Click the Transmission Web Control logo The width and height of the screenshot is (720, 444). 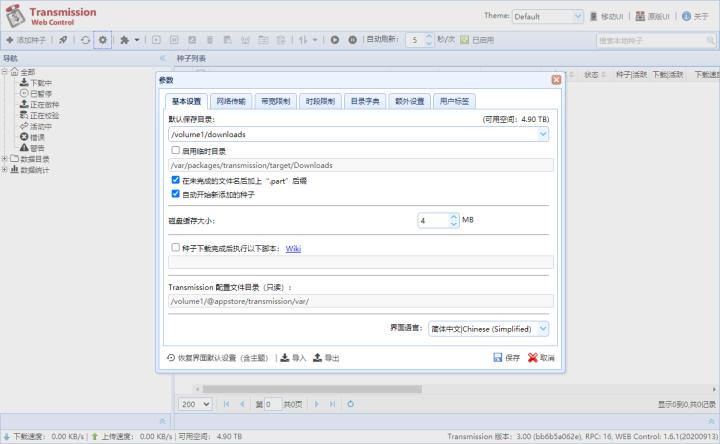pos(51,16)
